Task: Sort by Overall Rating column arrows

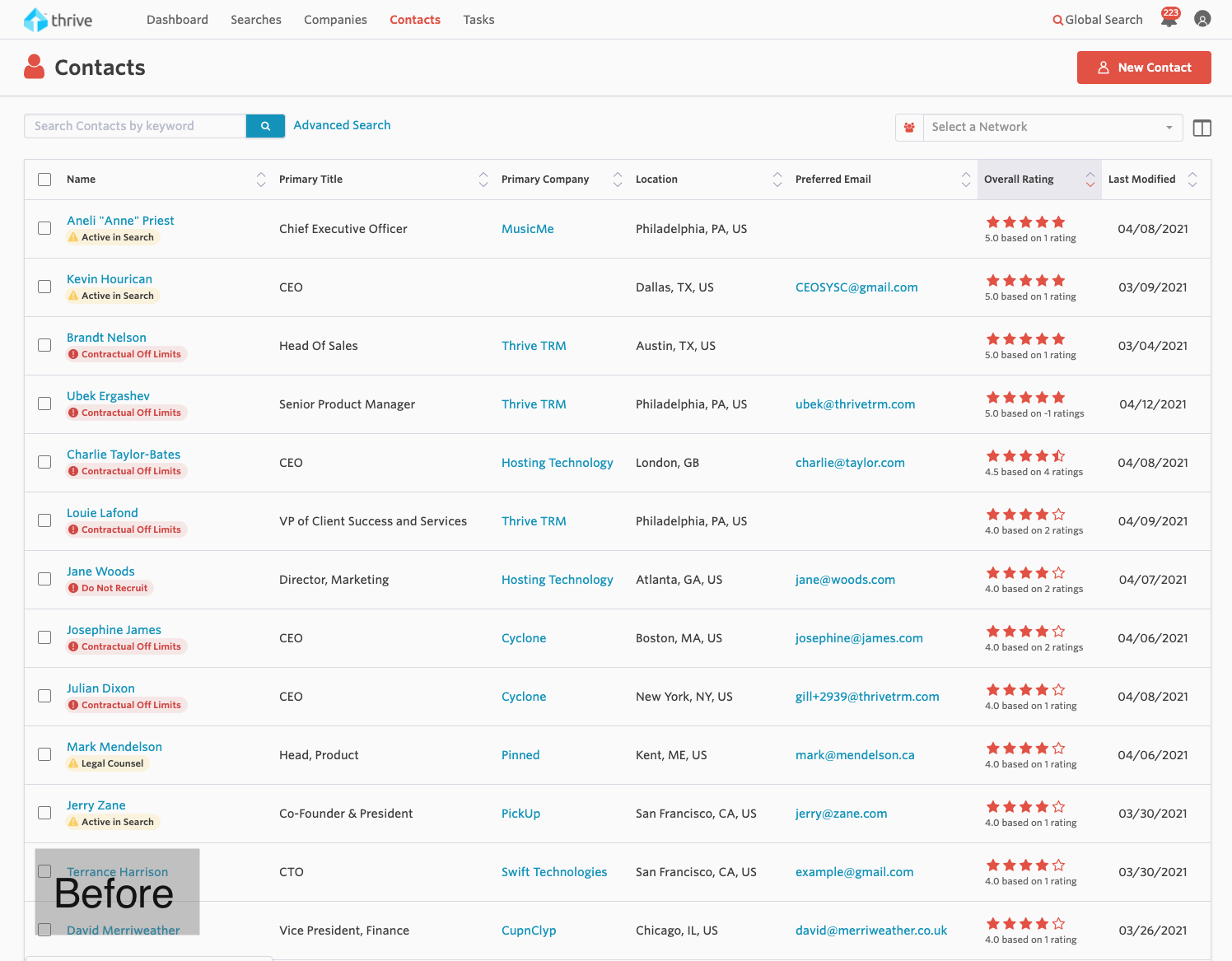Action: pos(1090,180)
